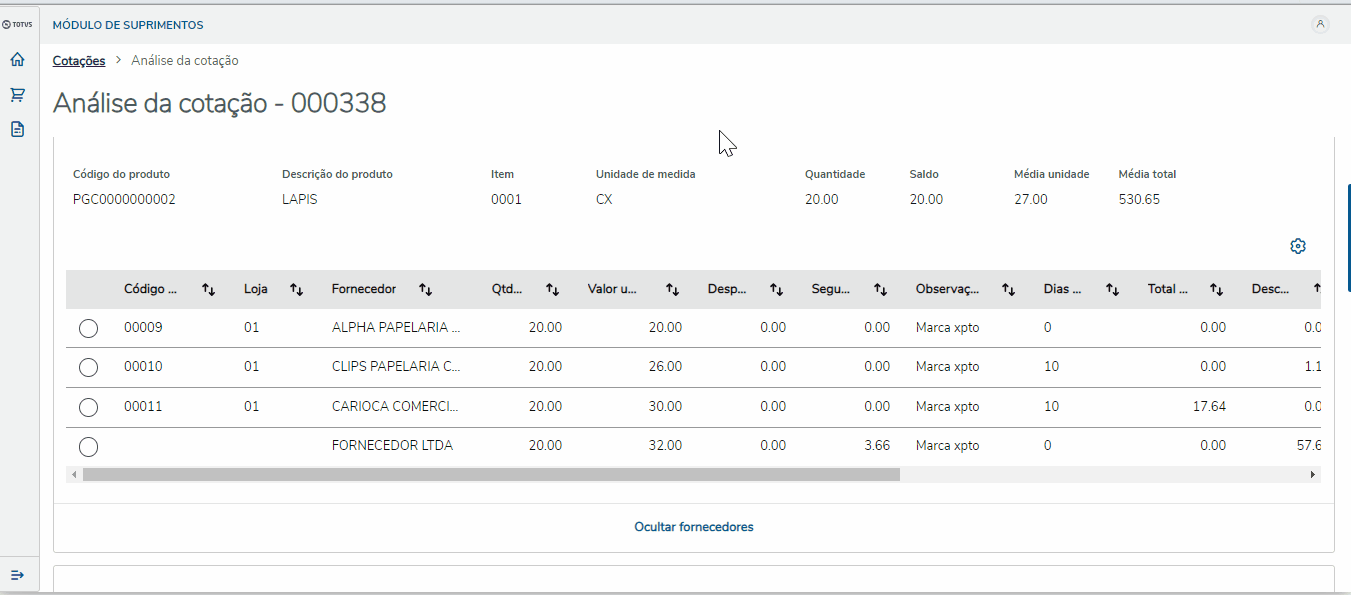Click the horizontal scrollbar right arrow
1351x595 pixels.
(1313, 475)
